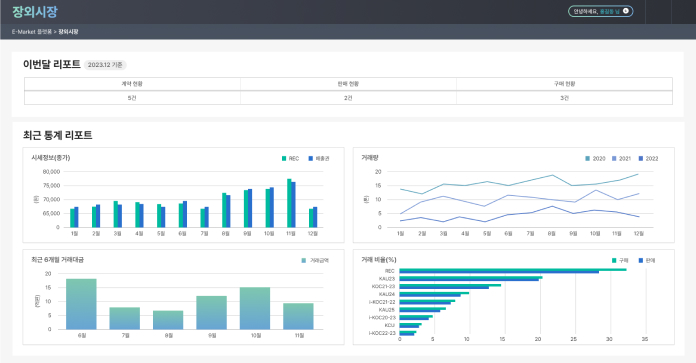
Task: Click the KAU23 row label
Action: (387, 279)
